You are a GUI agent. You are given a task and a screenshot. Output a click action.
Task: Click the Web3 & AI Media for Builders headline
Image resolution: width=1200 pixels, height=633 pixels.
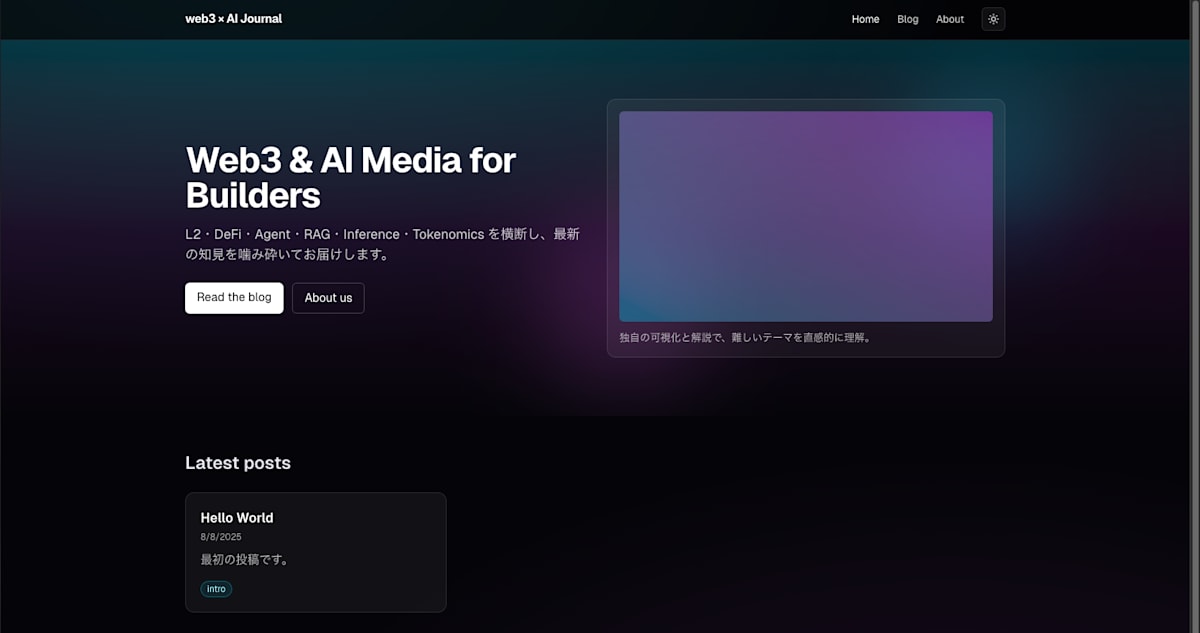click(x=351, y=177)
